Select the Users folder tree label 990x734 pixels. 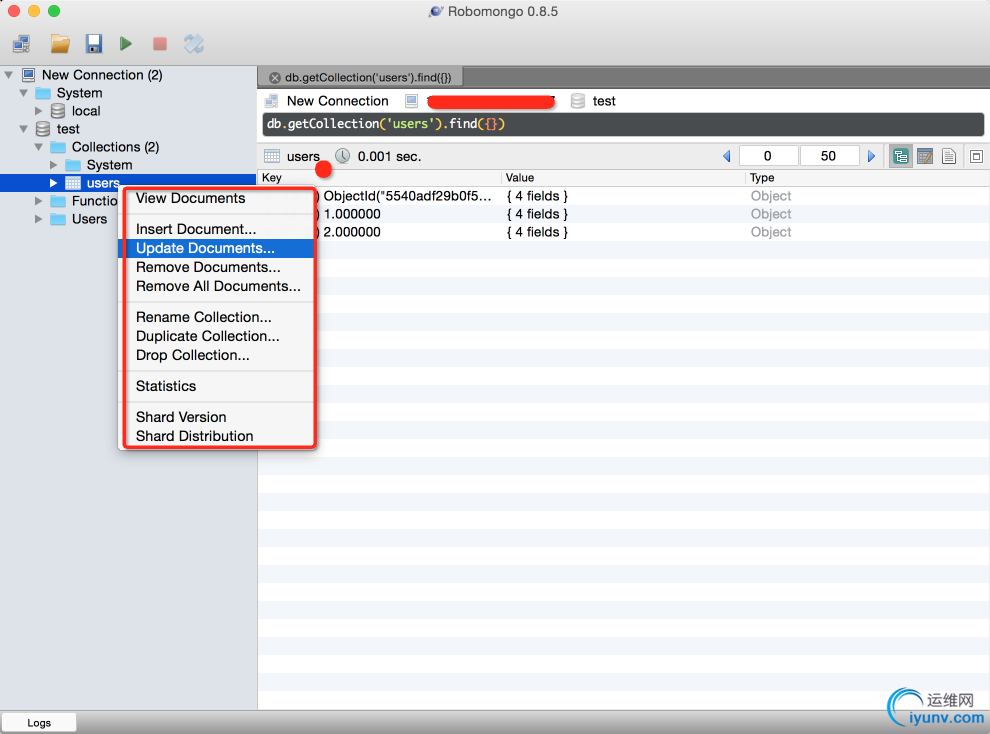click(89, 219)
